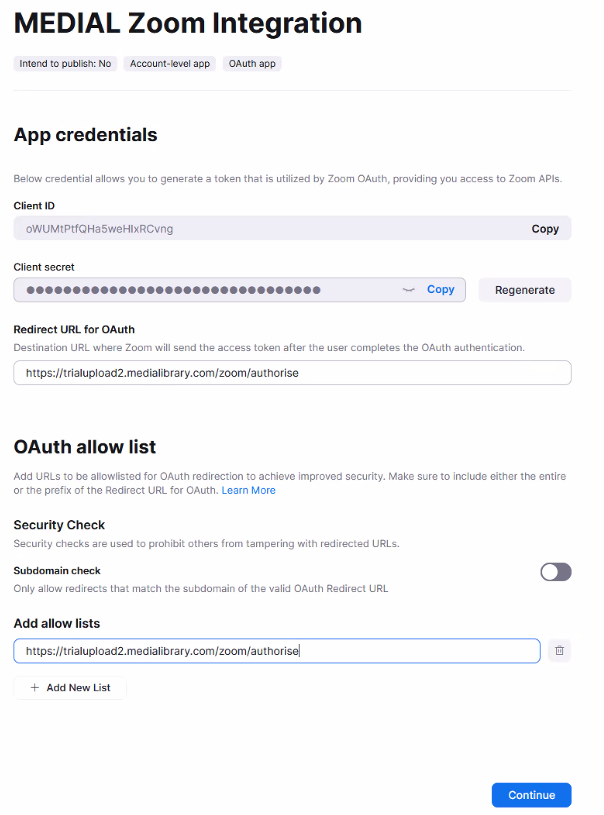Click into the Add allow lists URL field
This screenshot has width=604, height=815.
point(277,651)
